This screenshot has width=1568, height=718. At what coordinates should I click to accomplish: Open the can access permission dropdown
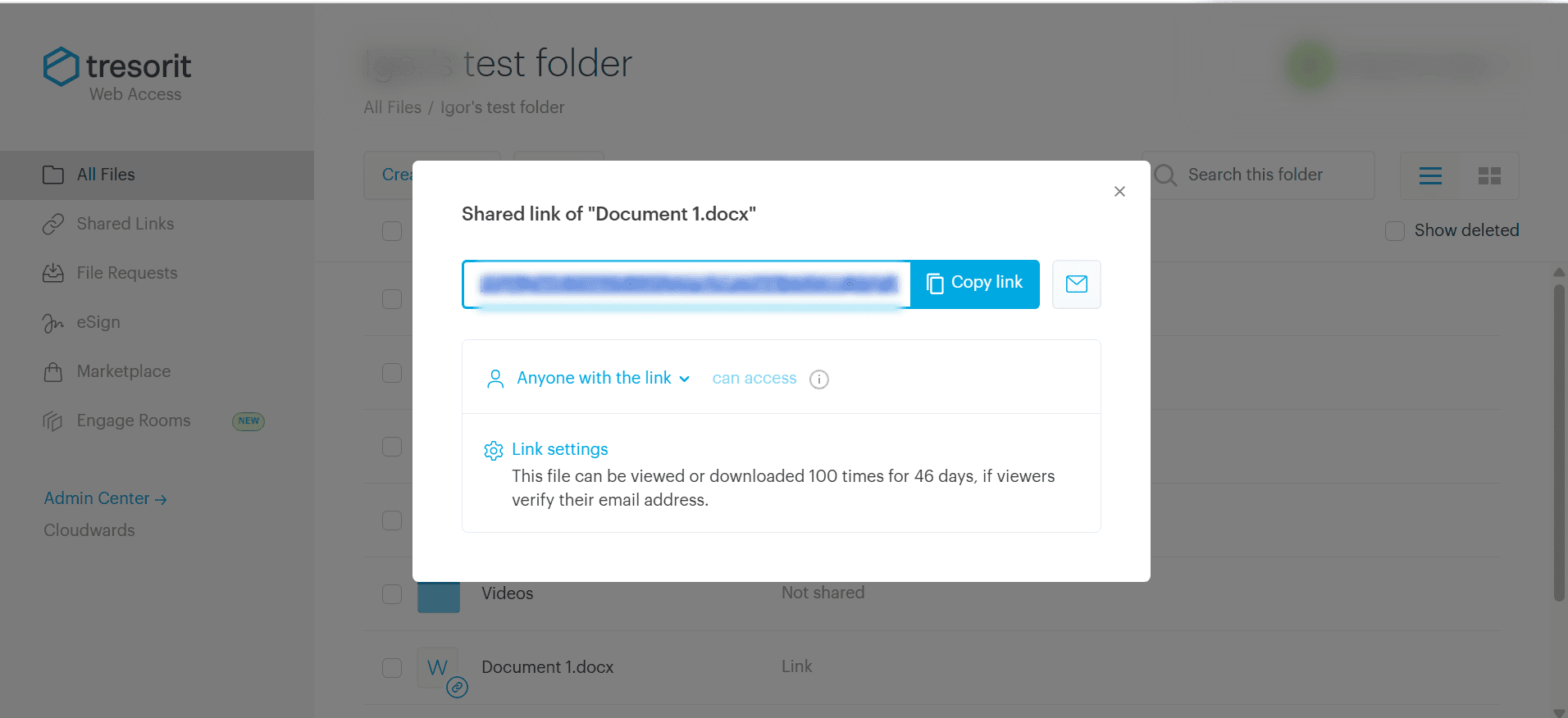pyautogui.click(x=754, y=378)
